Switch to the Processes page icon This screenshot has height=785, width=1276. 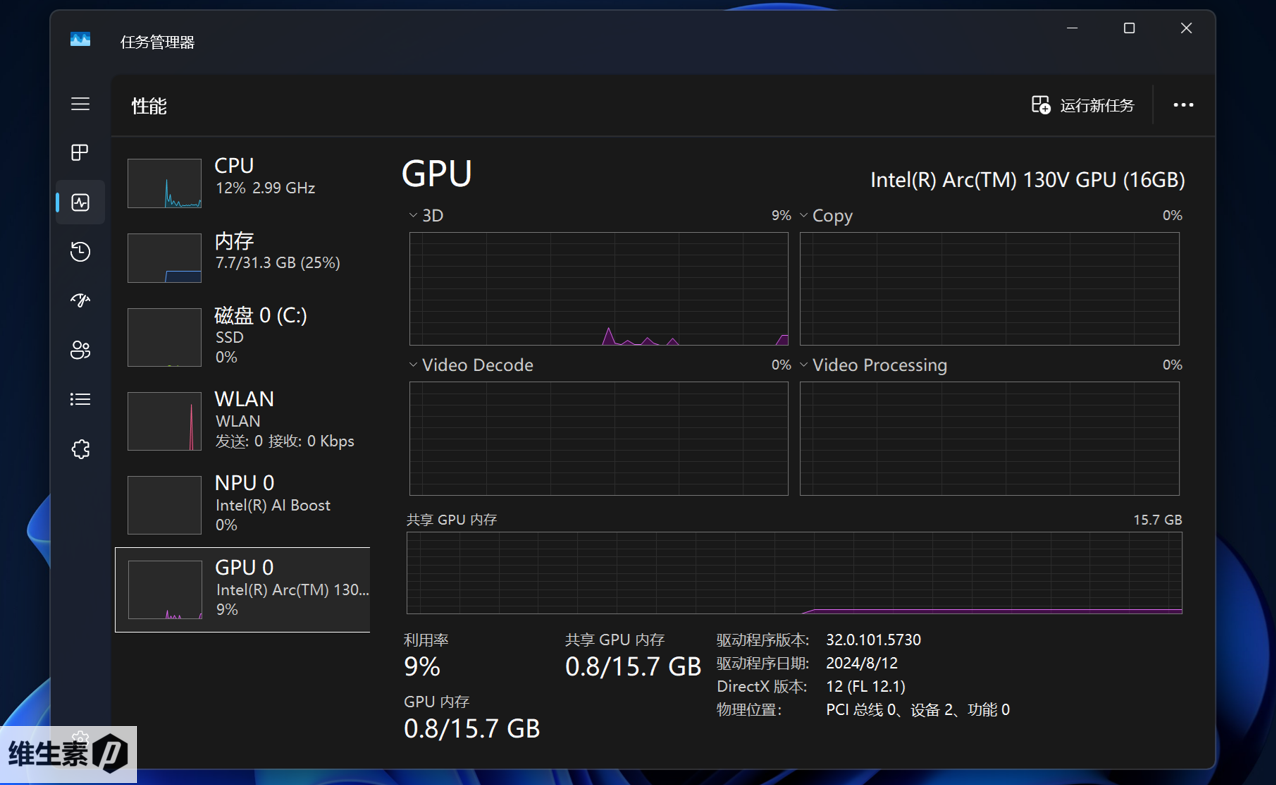point(80,153)
